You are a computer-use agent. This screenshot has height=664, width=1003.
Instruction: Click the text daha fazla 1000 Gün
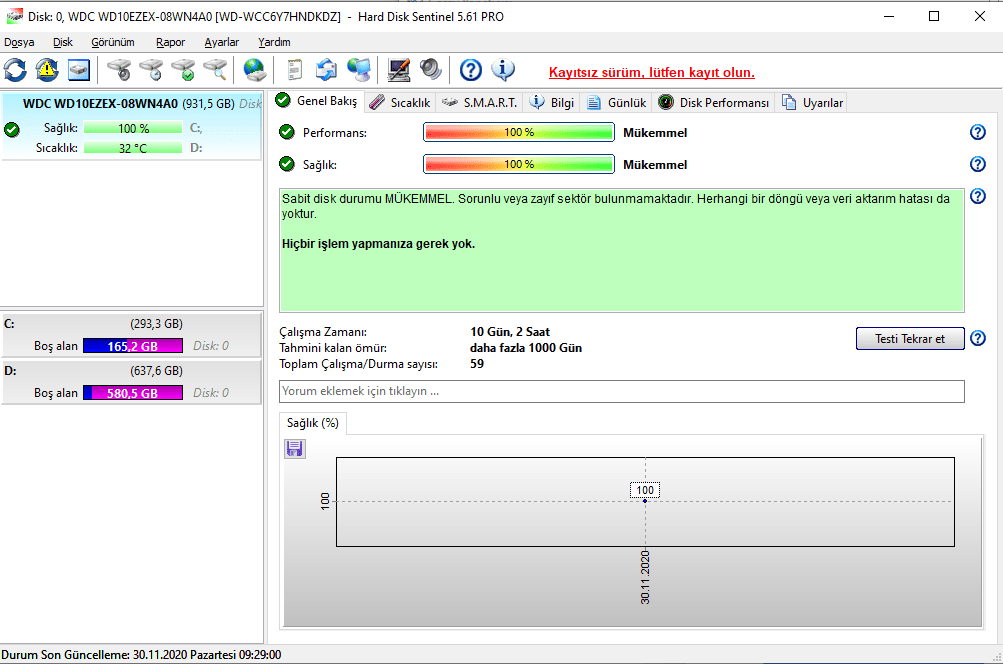point(526,348)
